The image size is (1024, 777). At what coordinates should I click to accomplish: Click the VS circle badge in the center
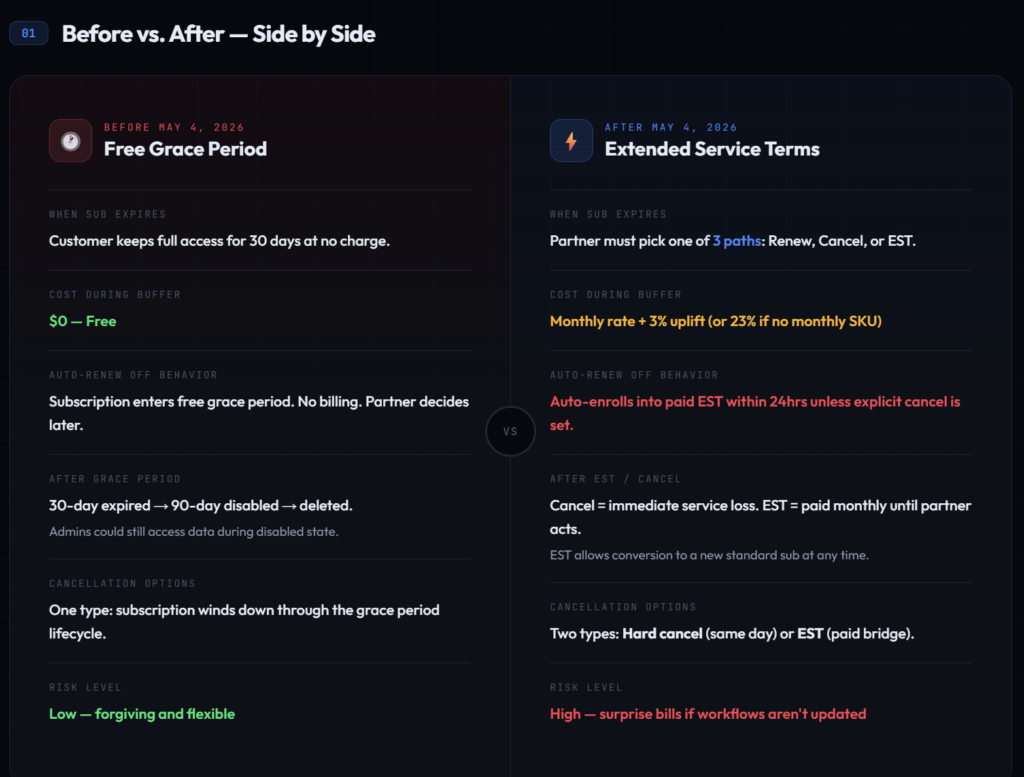point(510,431)
